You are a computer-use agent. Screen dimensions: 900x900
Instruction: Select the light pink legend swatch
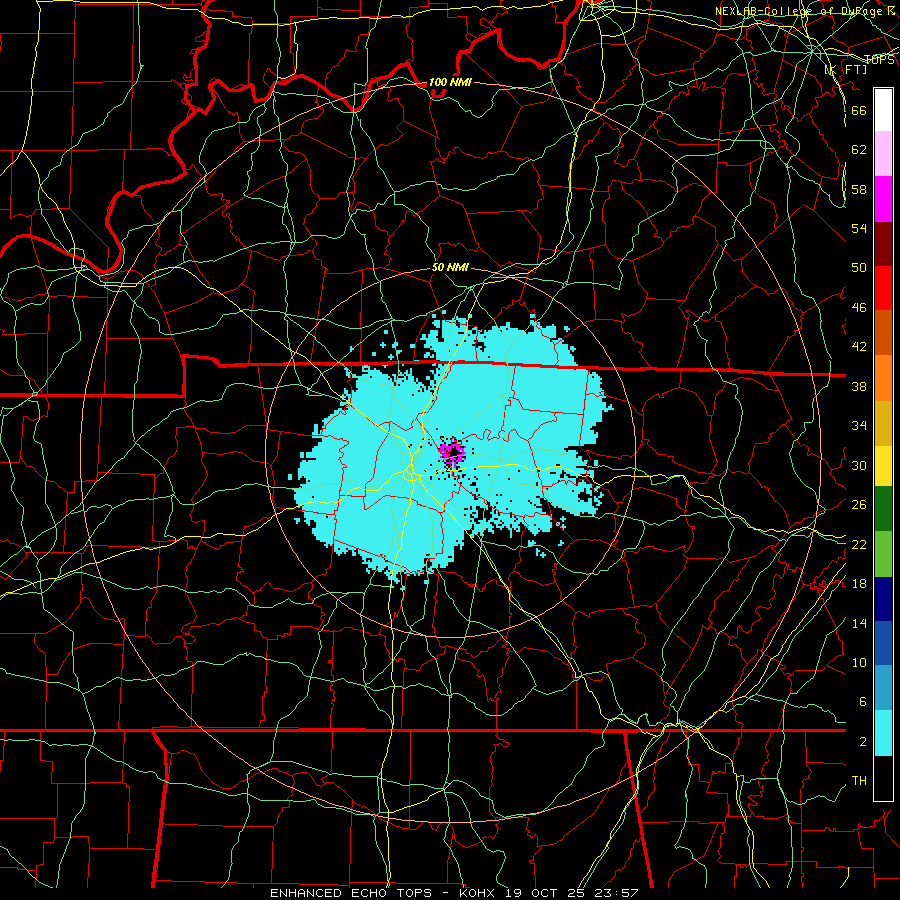883,154
